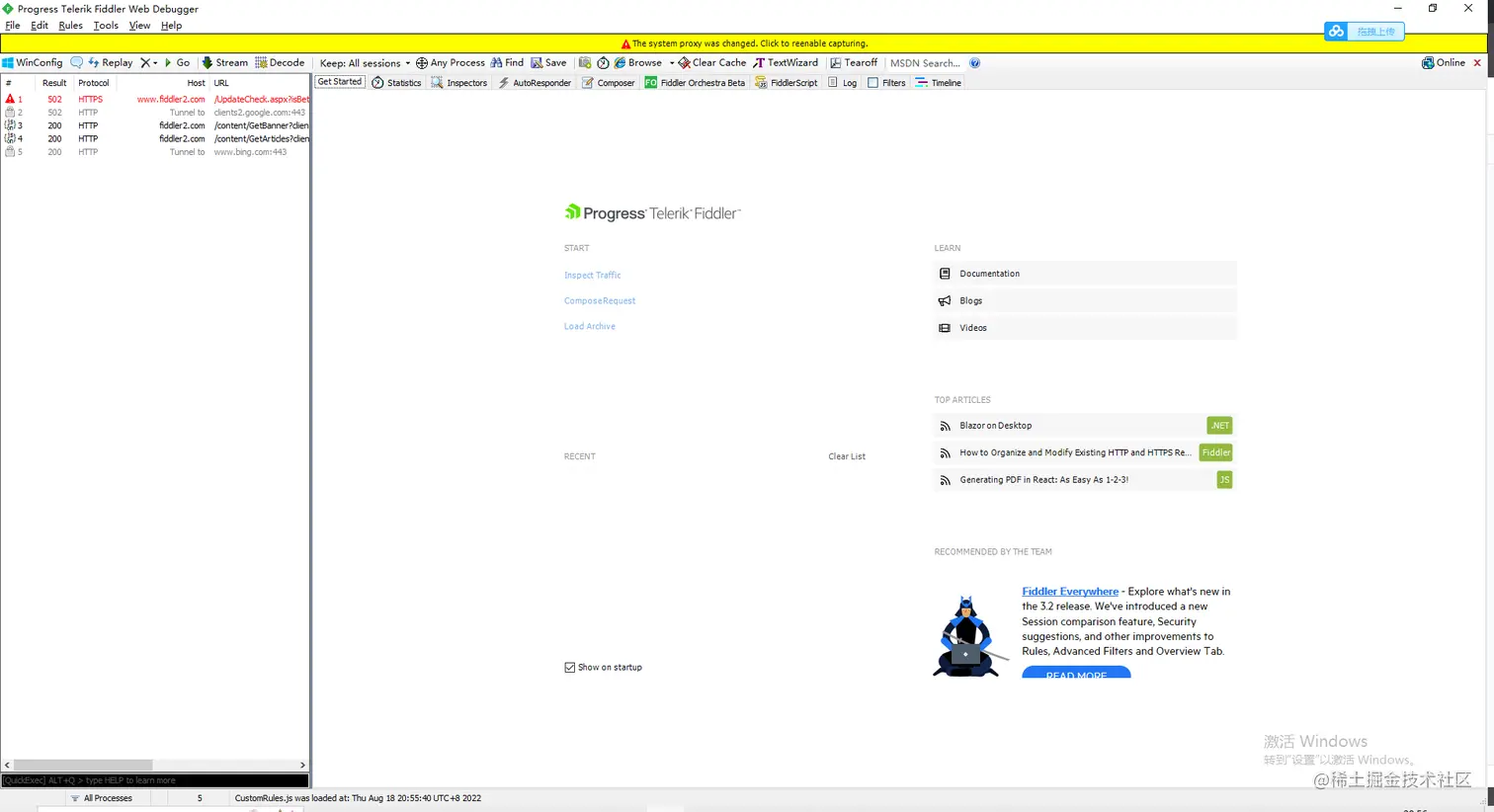Select the /content/GetArticles session row
The height and width of the screenshot is (812, 1494).
pyautogui.click(x=156, y=139)
